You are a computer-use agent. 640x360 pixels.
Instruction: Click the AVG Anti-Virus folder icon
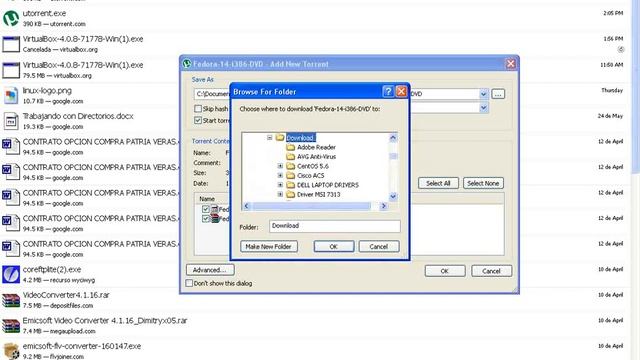click(290, 156)
